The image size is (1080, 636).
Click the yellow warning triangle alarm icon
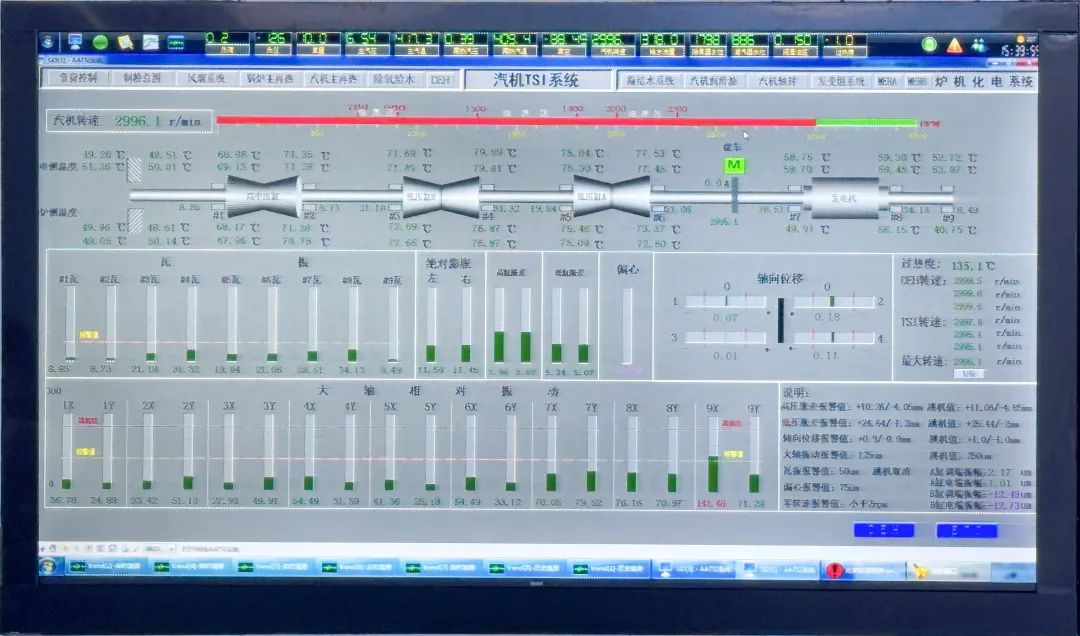click(x=954, y=45)
